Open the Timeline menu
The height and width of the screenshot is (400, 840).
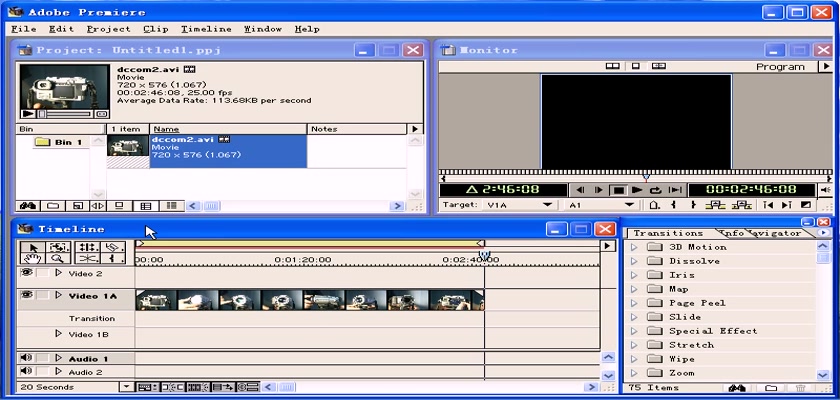point(206,29)
